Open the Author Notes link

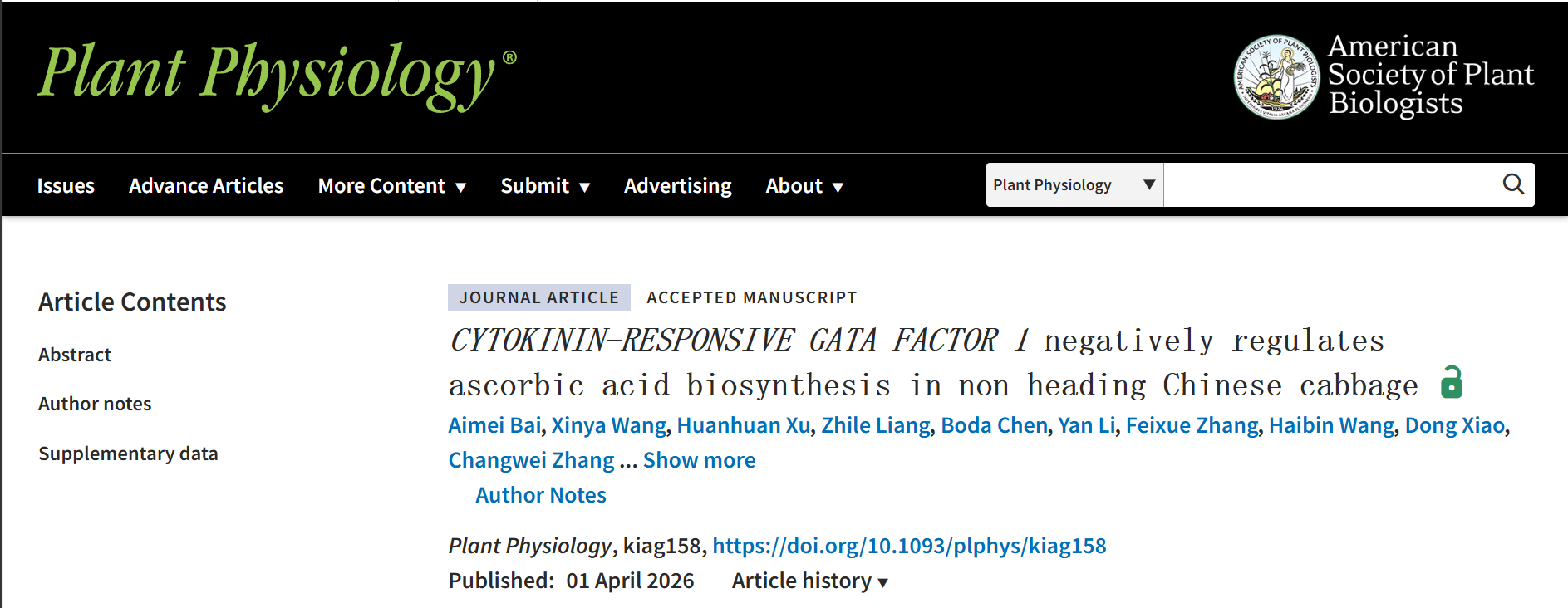[x=540, y=495]
